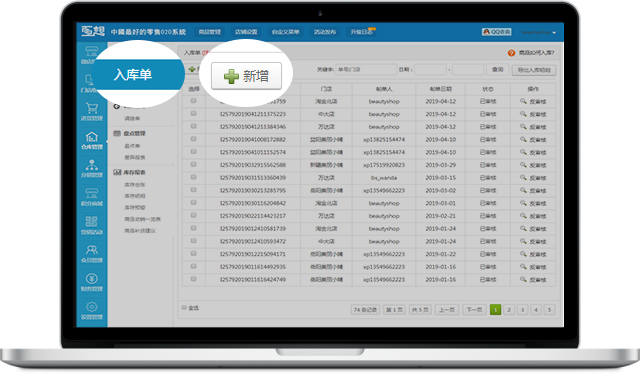Open the end date picker field
The image size is (640, 374).
point(468,70)
